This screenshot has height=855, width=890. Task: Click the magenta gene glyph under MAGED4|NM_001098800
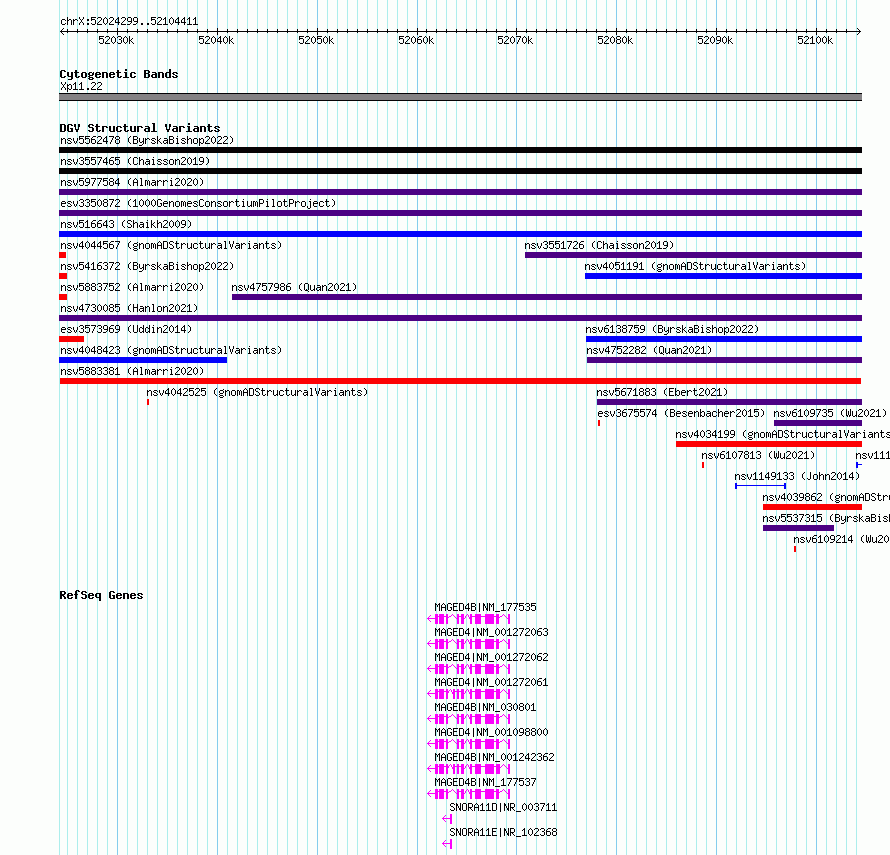pyautogui.click(x=469, y=744)
